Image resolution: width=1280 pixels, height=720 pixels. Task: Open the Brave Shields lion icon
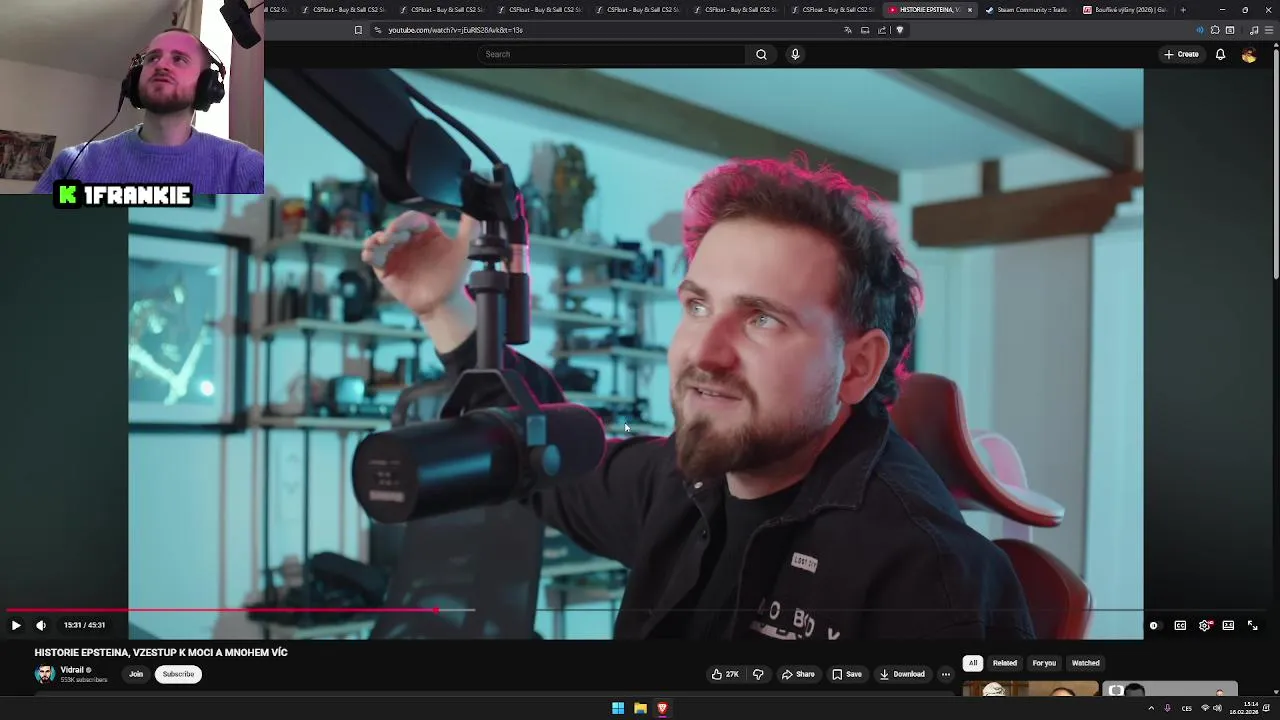click(x=899, y=30)
